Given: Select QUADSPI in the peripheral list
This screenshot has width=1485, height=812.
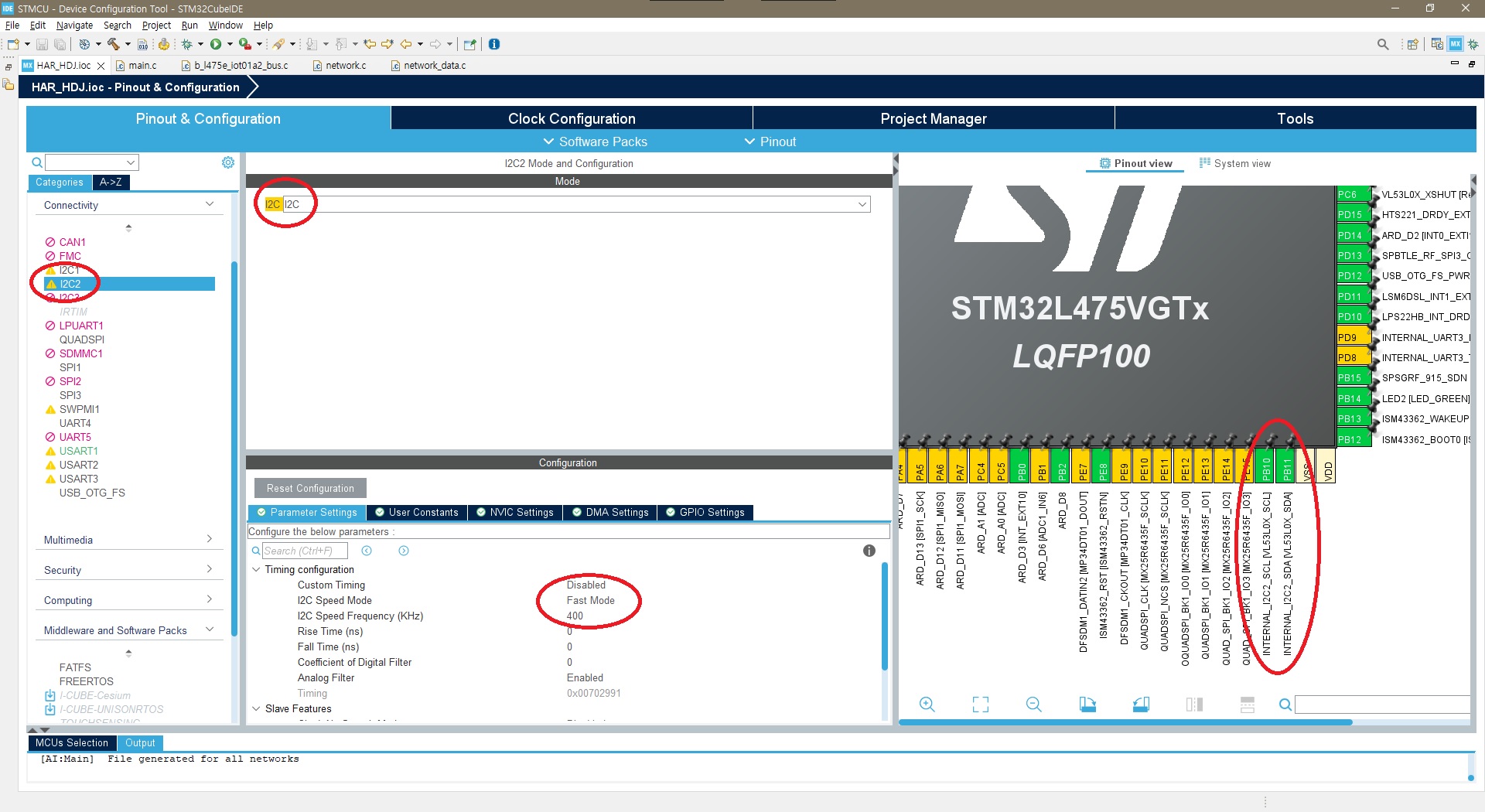Looking at the screenshot, I should click(x=81, y=339).
